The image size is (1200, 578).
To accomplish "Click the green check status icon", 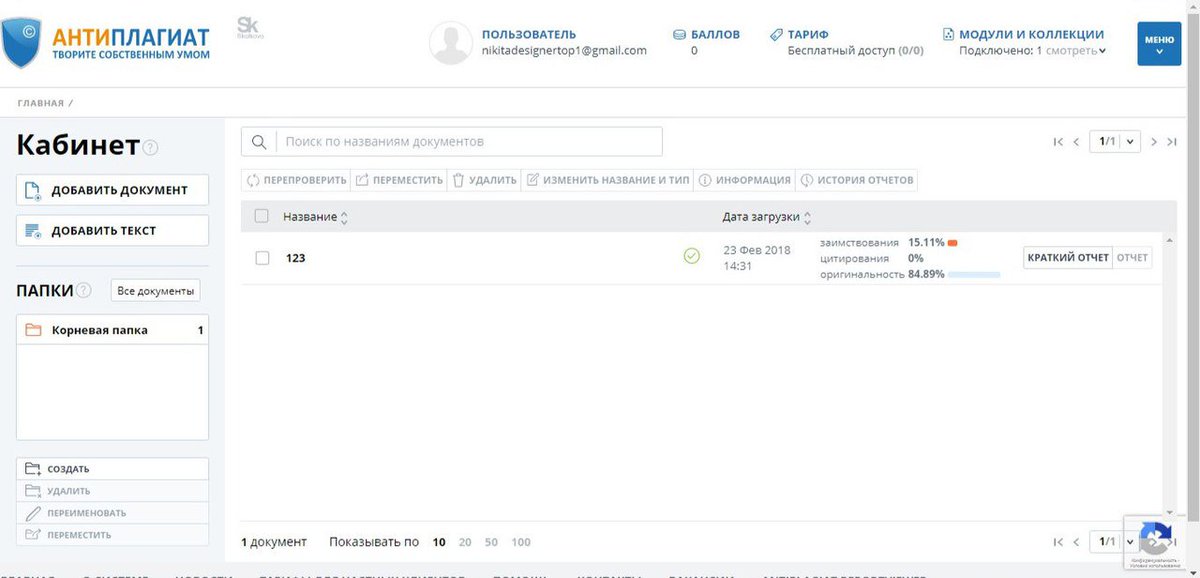I will click(x=691, y=257).
